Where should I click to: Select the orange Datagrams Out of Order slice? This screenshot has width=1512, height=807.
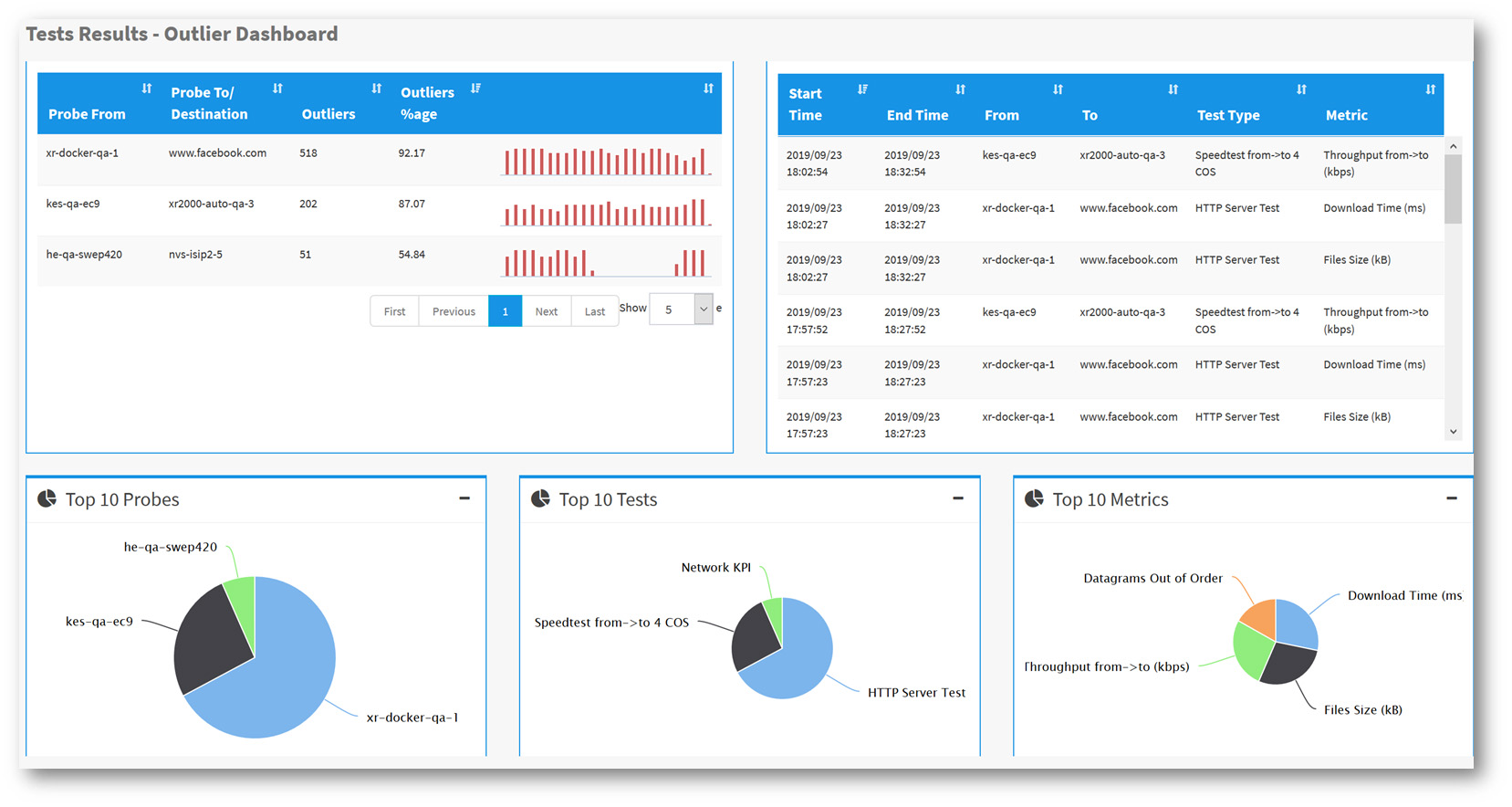coord(1260,618)
